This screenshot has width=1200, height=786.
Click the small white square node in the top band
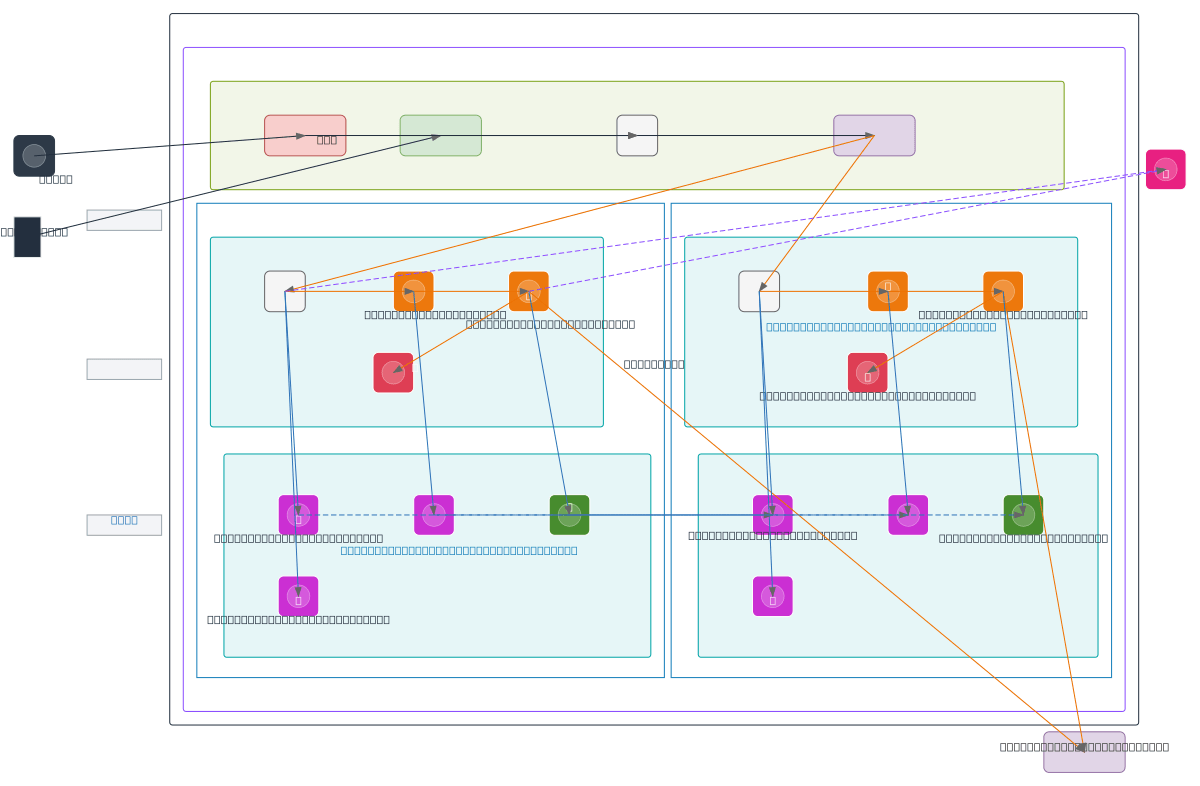pos(637,136)
